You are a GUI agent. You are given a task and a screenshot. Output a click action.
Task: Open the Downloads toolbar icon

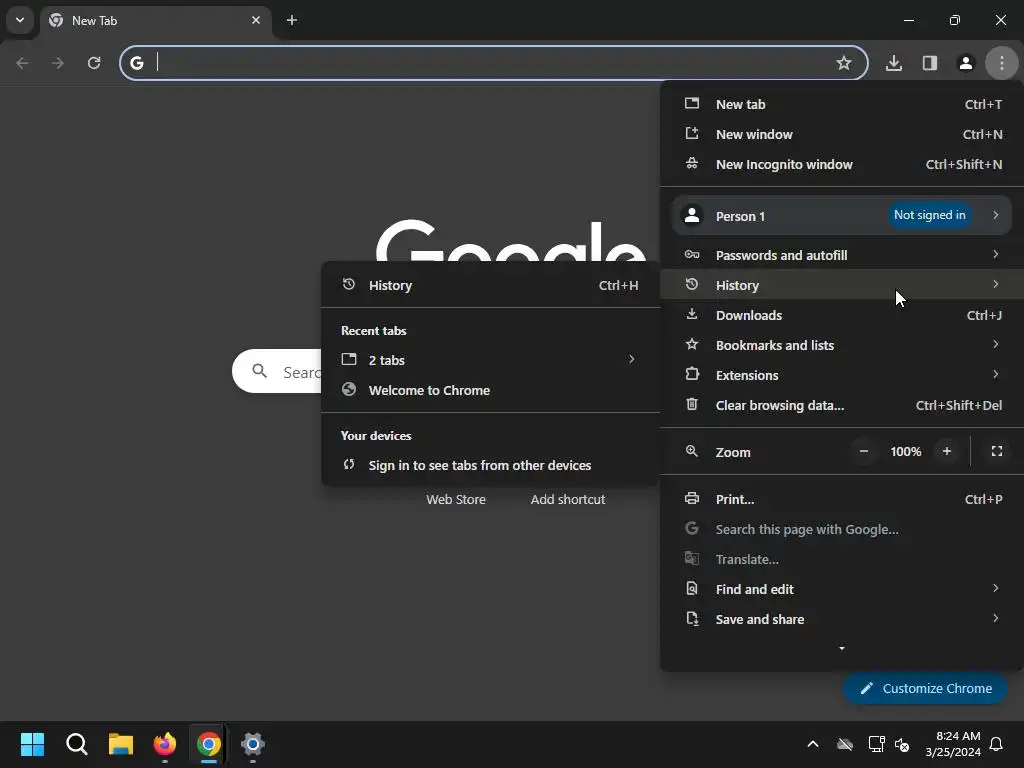point(894,63)
